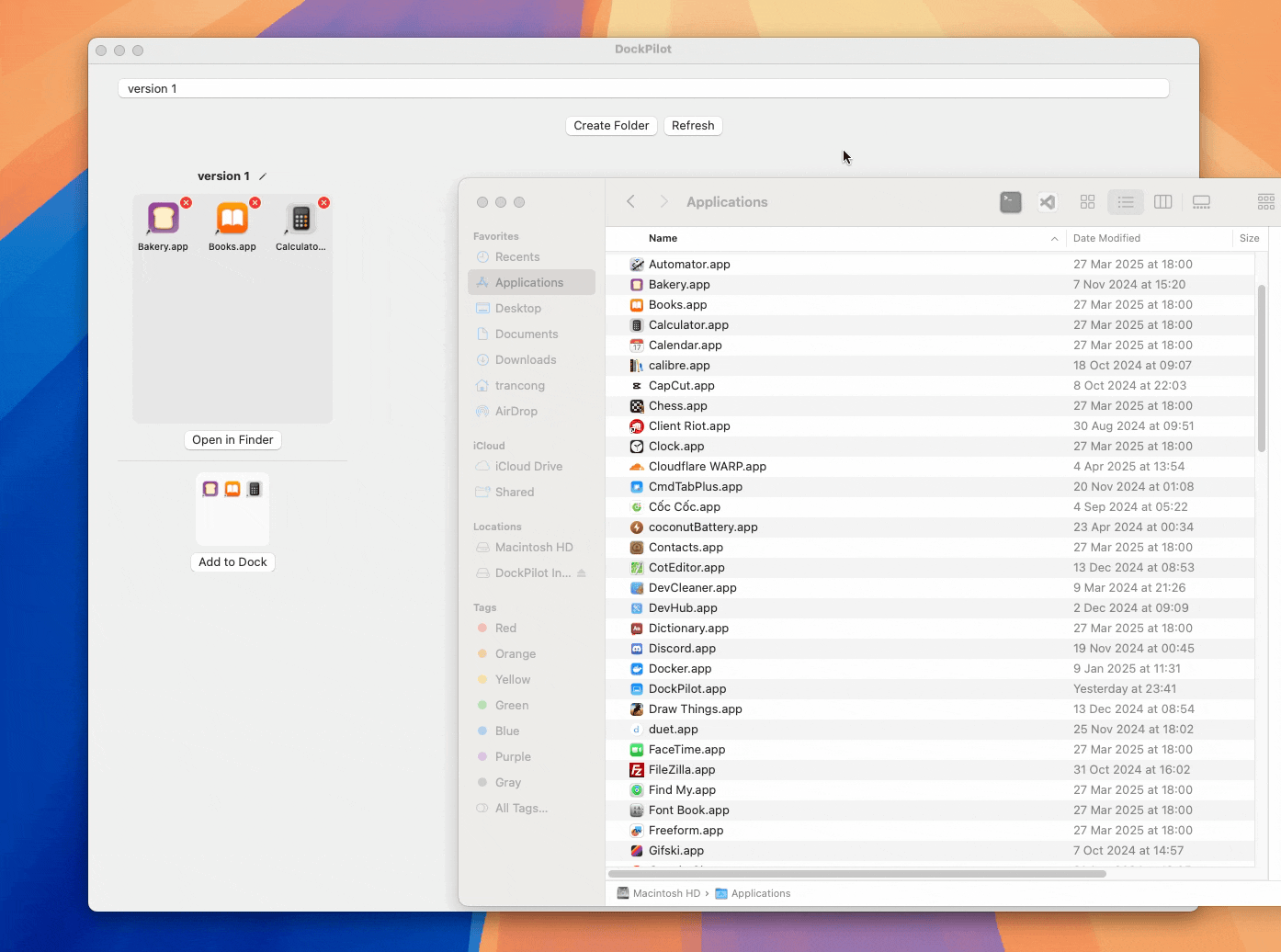Select the Purple tag in the sidebar
Image resolution: width=1281 pixels, height=952 pixels.
[531, 757]
